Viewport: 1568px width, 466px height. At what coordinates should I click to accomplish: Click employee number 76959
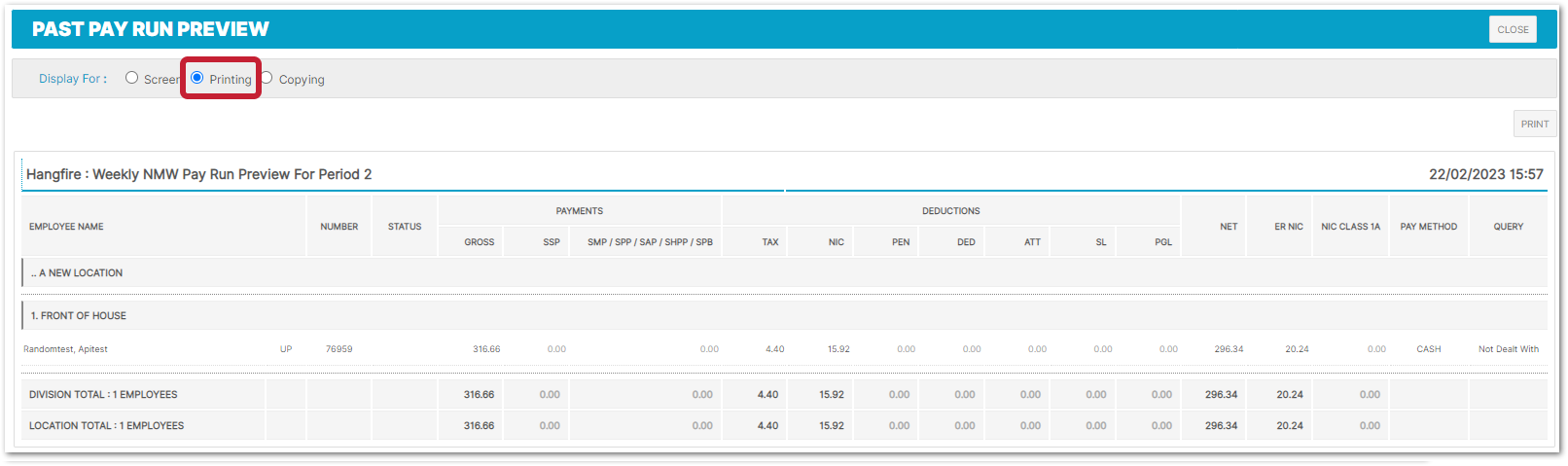339,349
